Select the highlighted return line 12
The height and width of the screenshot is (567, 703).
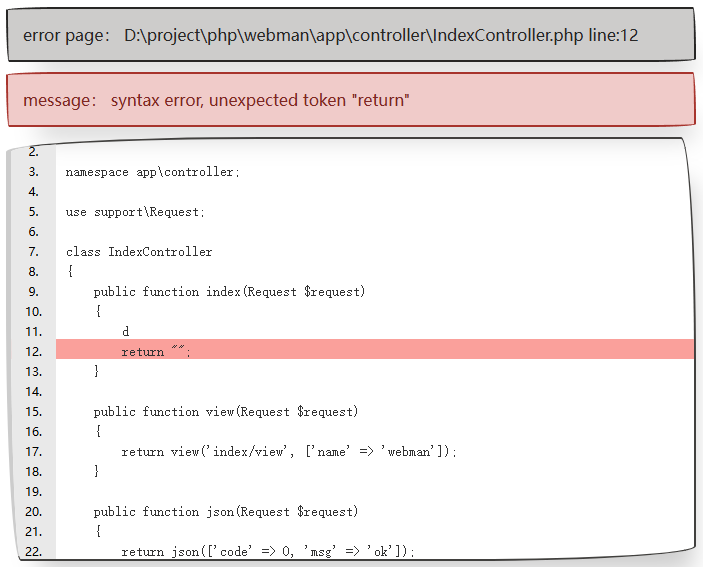(x=155, y=351)
